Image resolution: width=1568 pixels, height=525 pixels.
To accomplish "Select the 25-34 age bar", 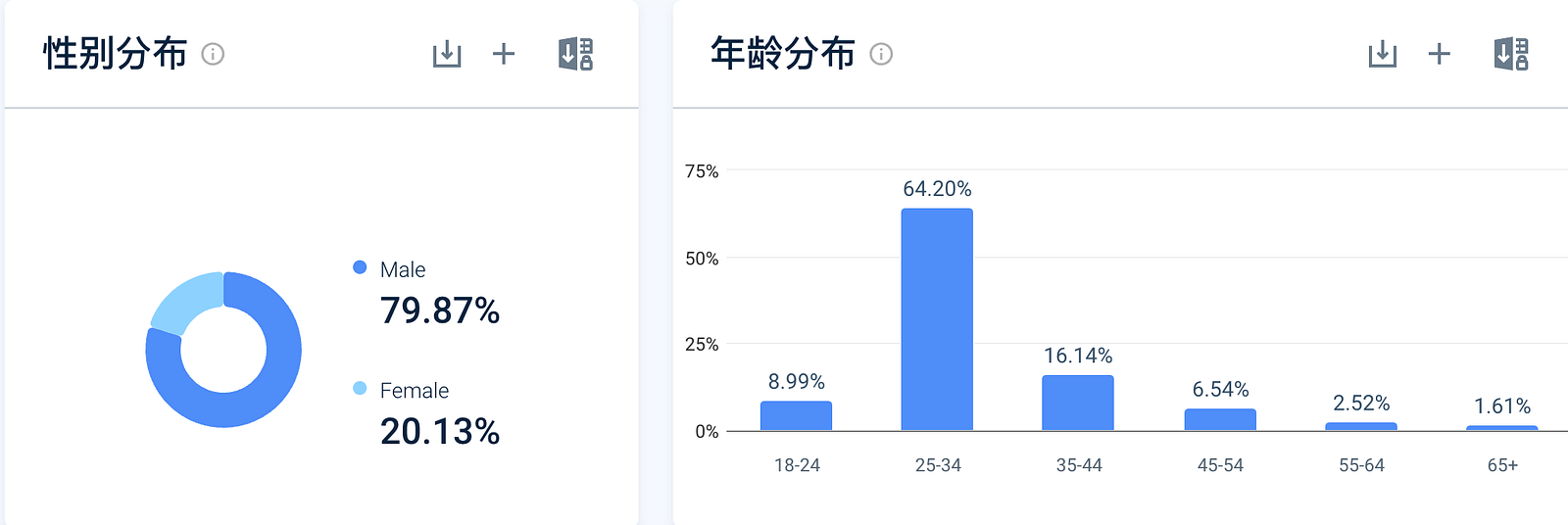I will coord(937,319).
